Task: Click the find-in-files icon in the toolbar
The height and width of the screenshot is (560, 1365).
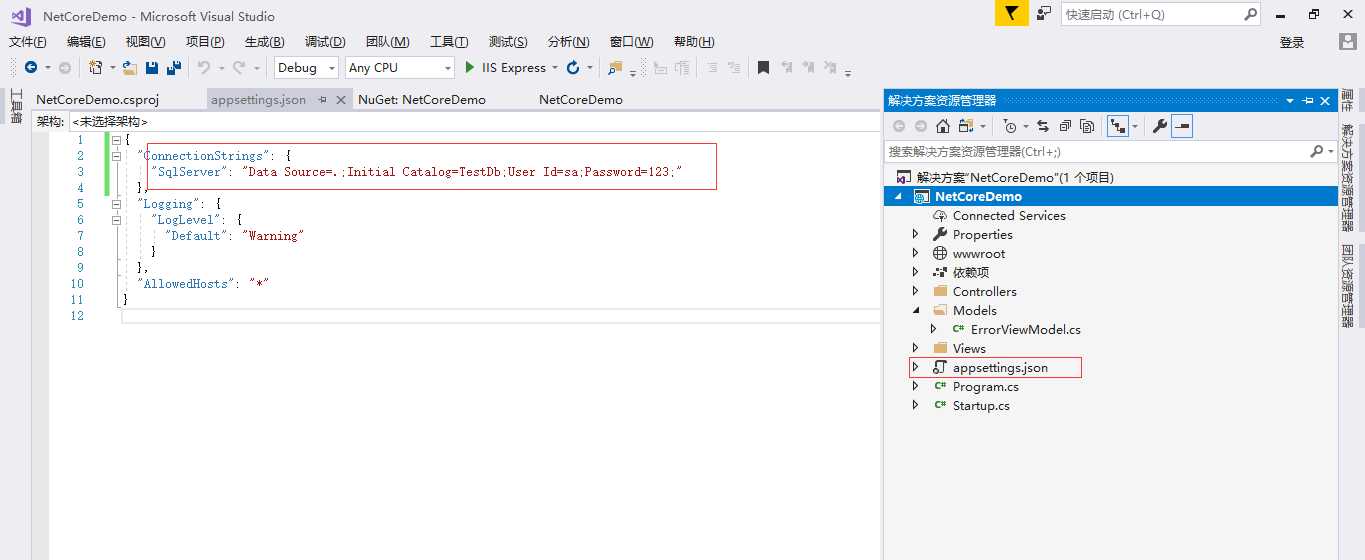Action: [x=614, y=68]
